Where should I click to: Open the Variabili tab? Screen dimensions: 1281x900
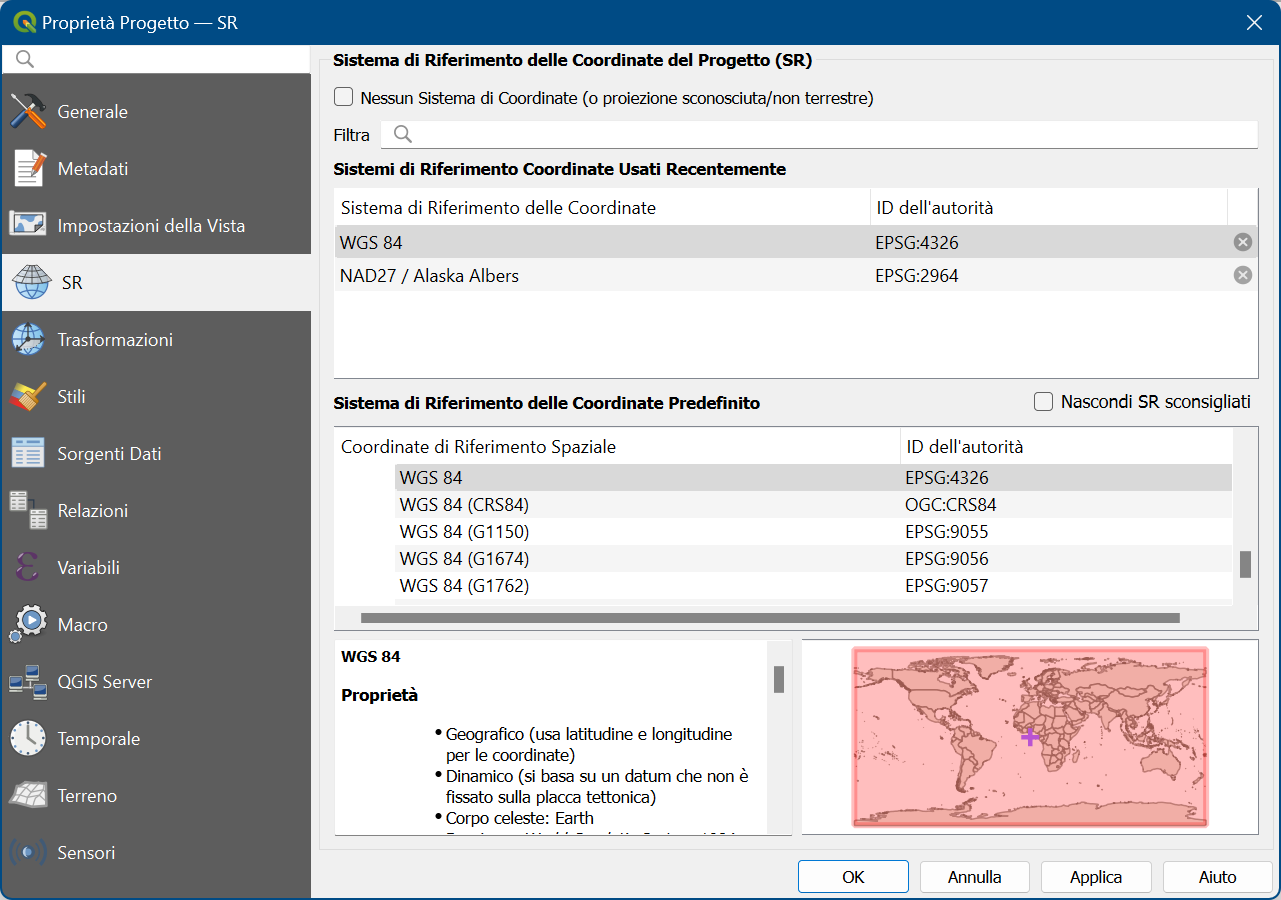click(x=155, y=568)
